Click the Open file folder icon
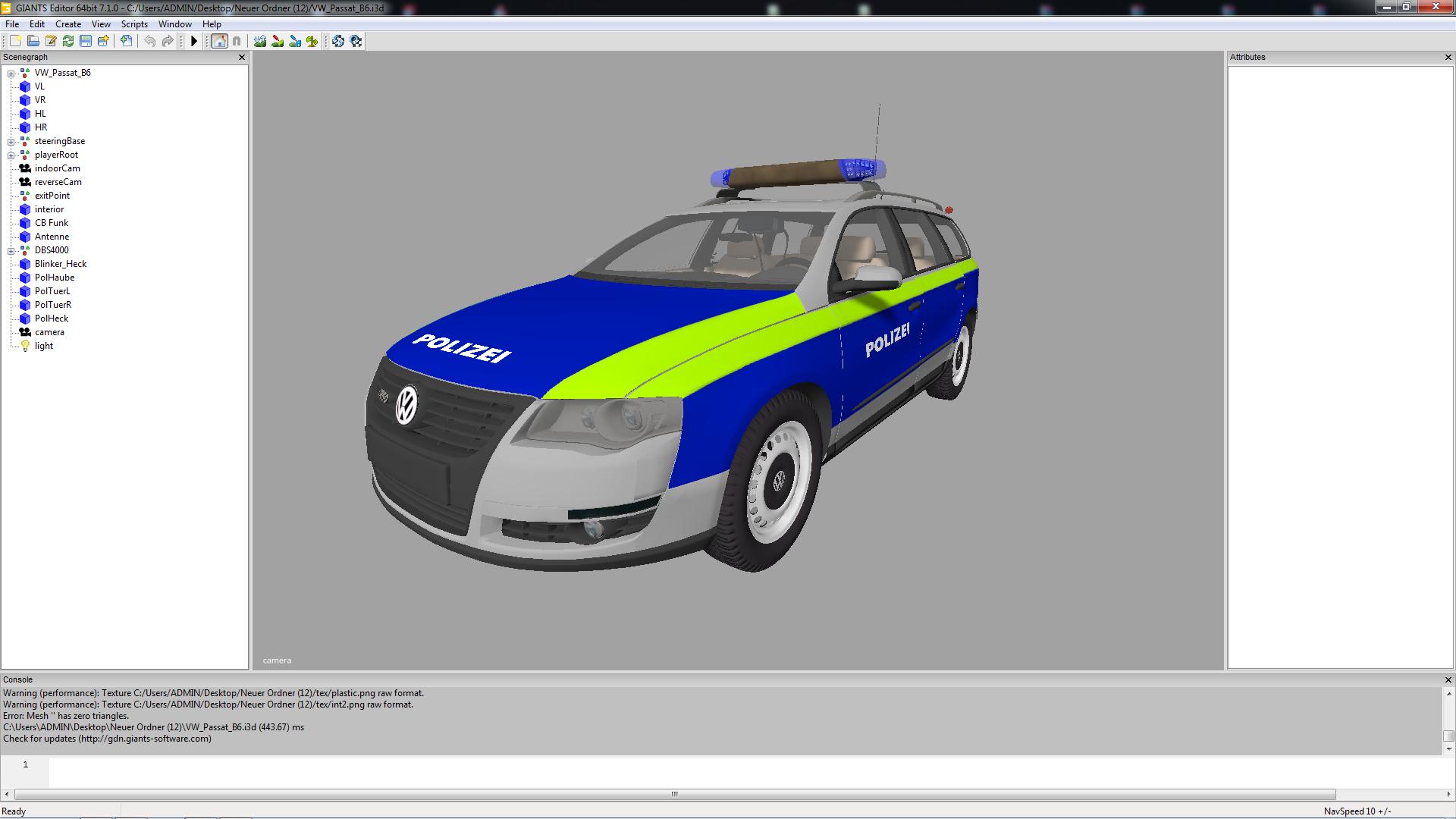Screen dimensions: 1456x819 click(33, 41)
